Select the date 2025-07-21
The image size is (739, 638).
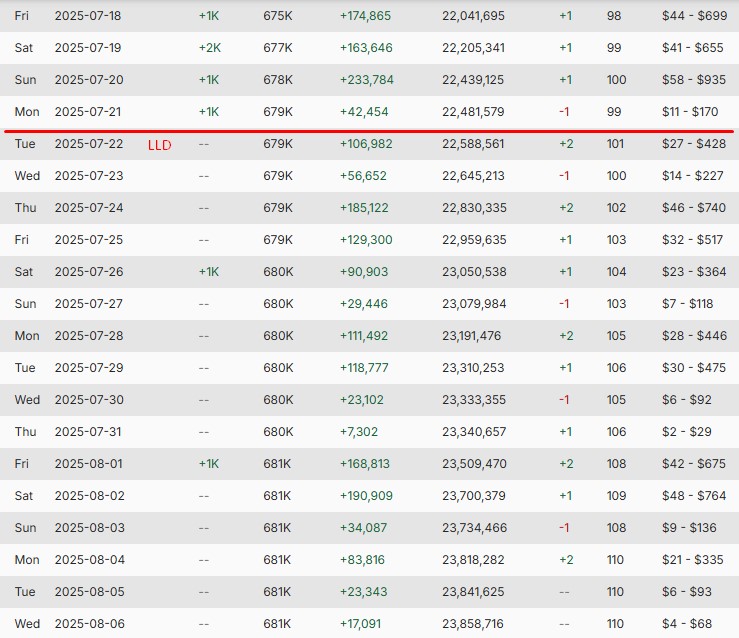(88, 112)
